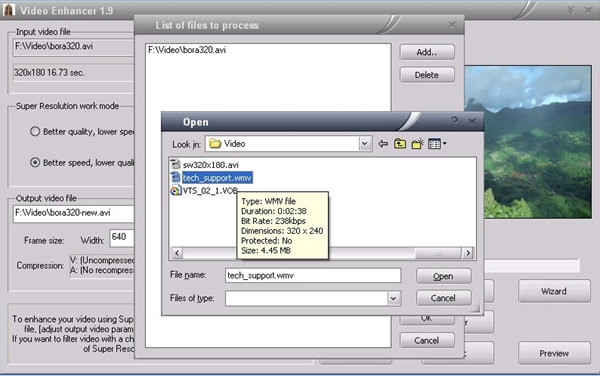Screen dimensions: 600x376
Task: Select the sw320x180.avi file icon
Action: tap(175, 164)
